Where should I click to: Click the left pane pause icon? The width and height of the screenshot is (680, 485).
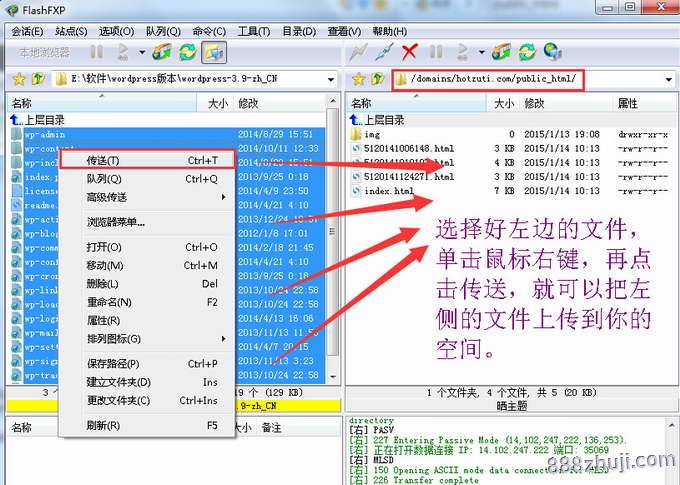96,52
